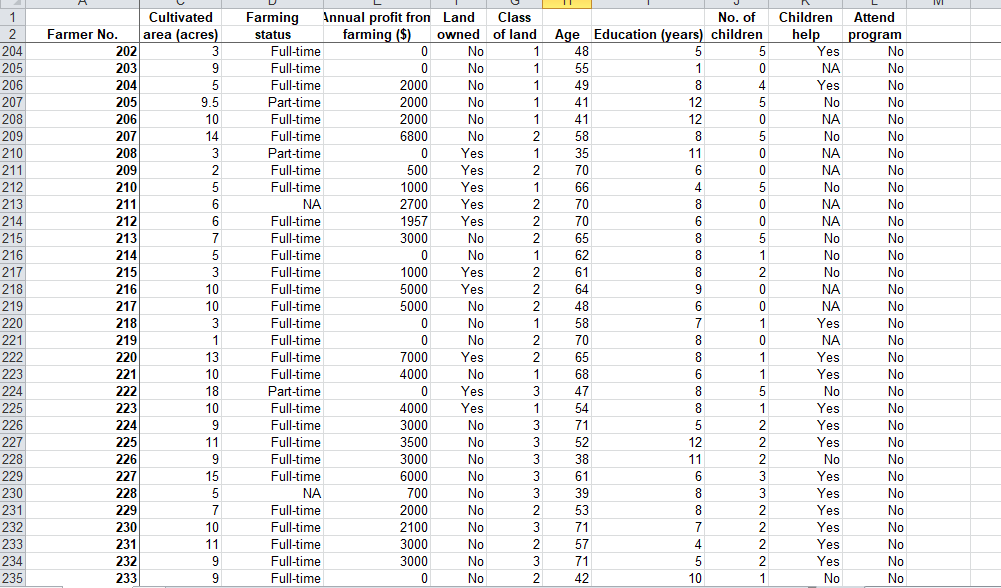Select row header 235

(13, 578)
